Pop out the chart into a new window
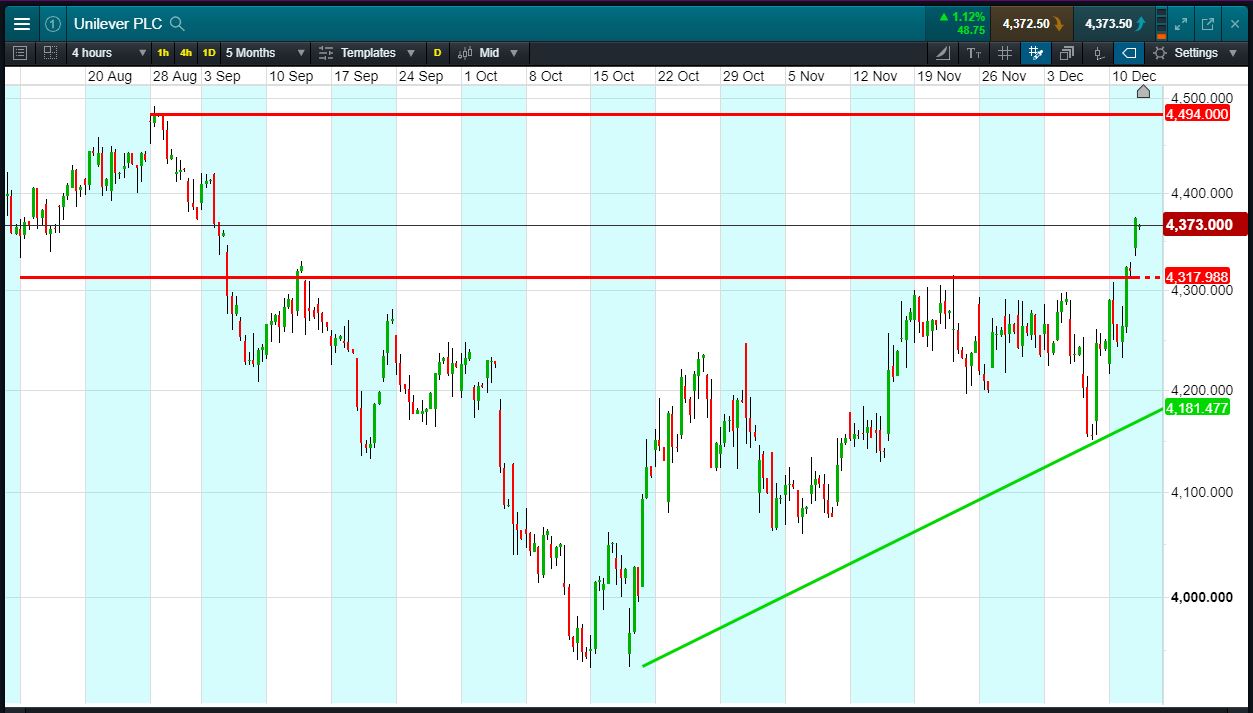This screenshot has width=1253, height=713. (1207, 24)
